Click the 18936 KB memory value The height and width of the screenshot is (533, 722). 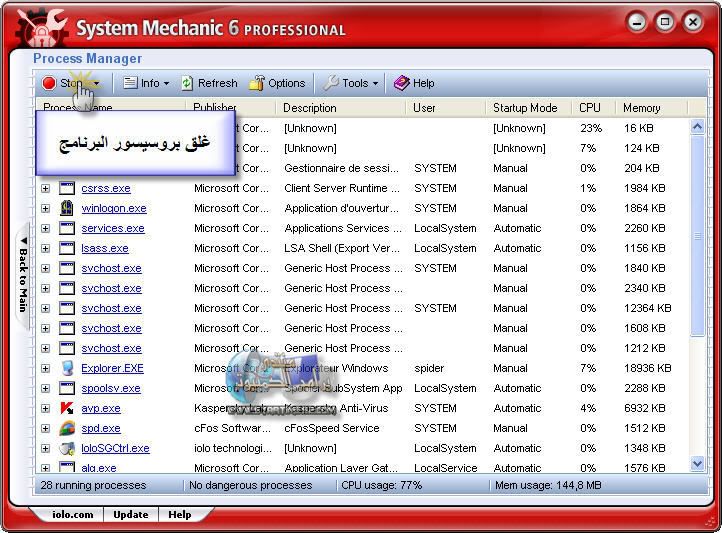click(647, 368)
